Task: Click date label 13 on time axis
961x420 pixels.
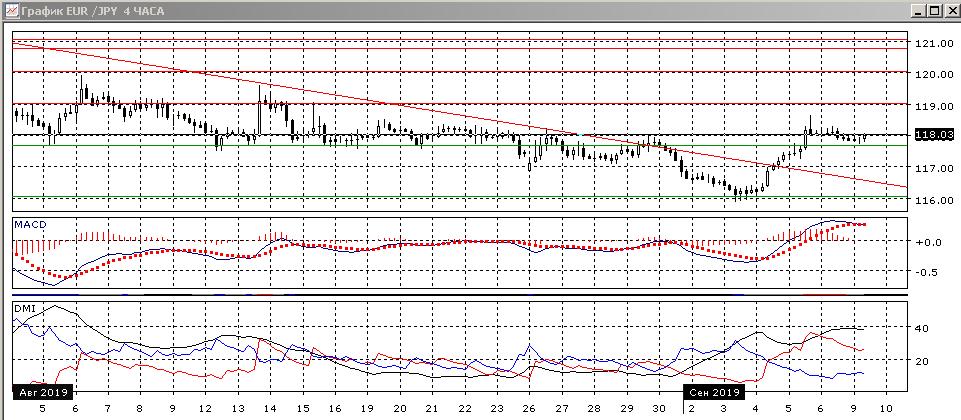Action: pos(237,408)
